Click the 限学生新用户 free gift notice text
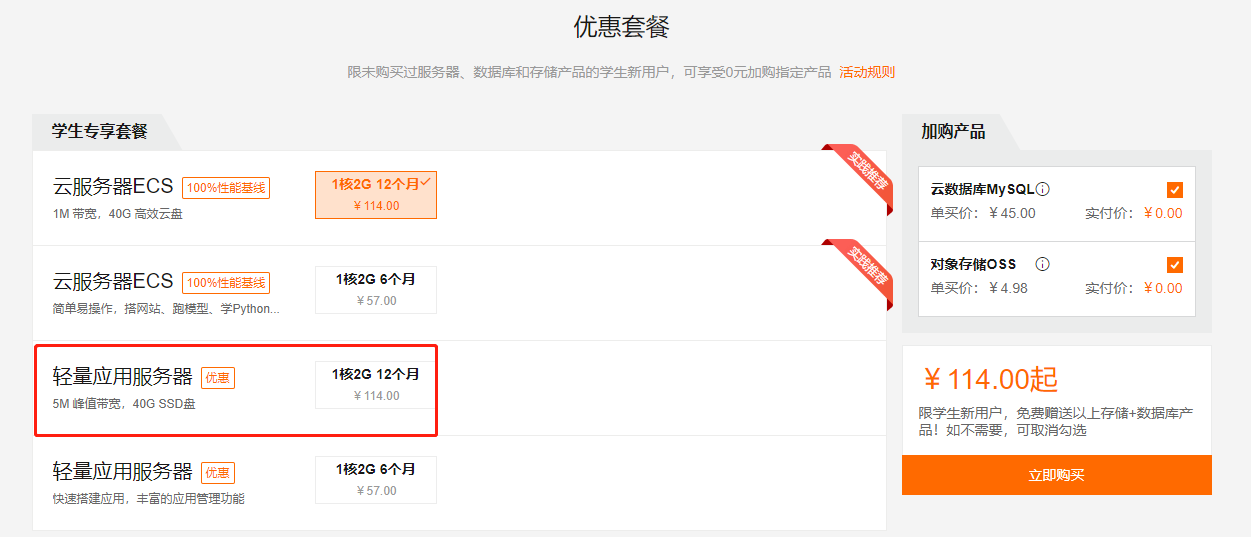This screenshot has width=1251, height=537. pos(1056,421)
